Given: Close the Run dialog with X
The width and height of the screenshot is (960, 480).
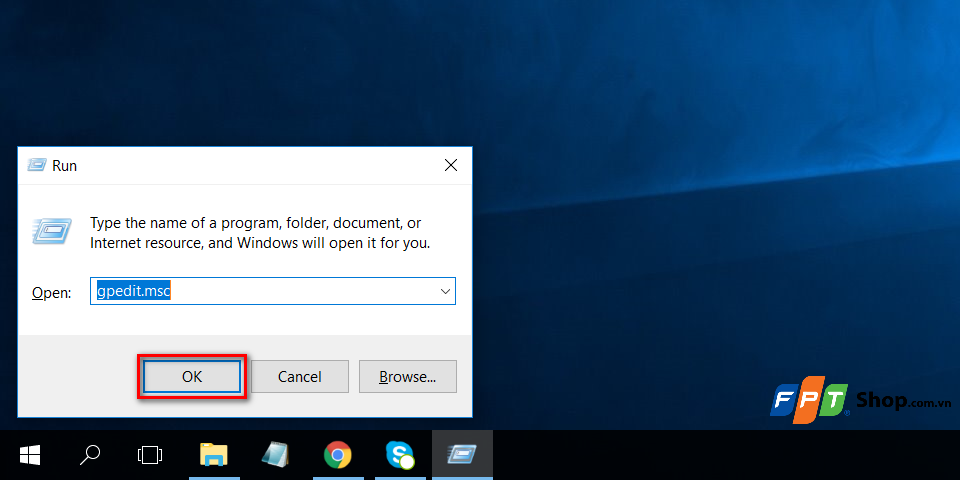Looking at the screenshot, I should pos(451,165).
